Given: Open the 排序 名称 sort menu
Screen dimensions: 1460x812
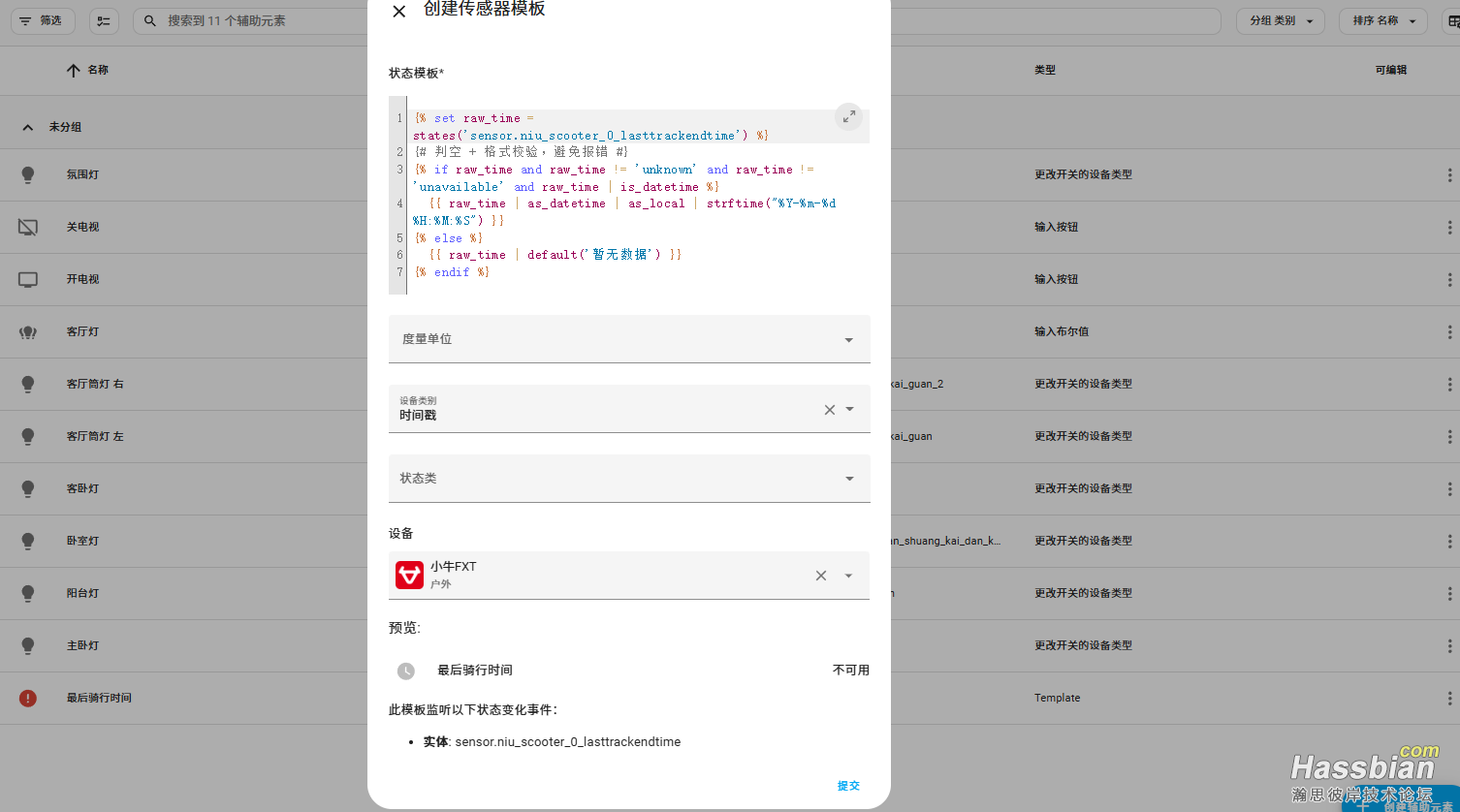Looking at the screenshot, I should tap(1383, 20).
